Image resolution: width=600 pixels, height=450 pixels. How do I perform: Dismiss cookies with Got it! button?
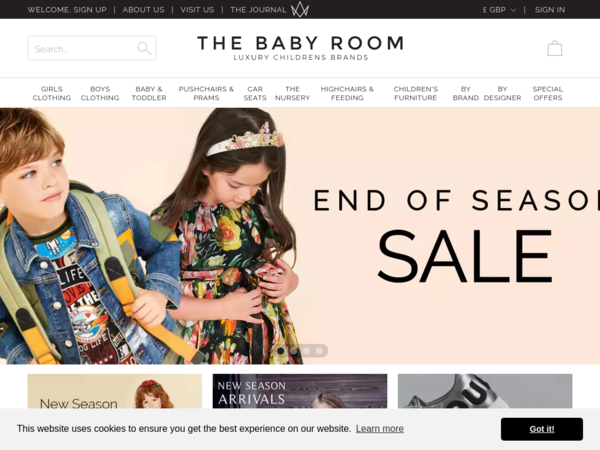(x=542, y=429)
